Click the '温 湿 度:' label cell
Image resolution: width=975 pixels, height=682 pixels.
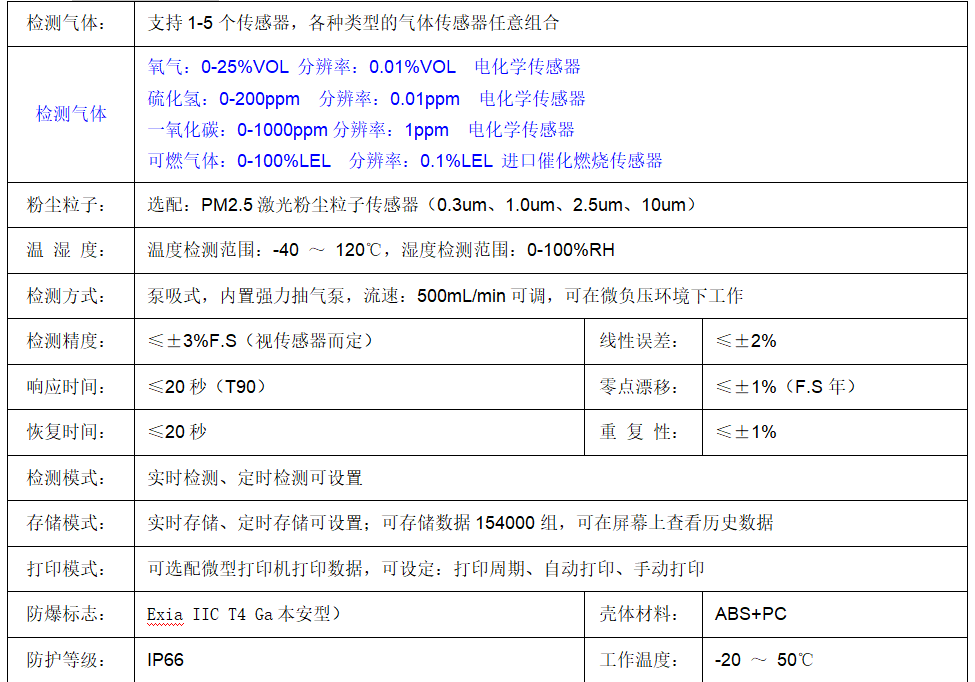71,251
